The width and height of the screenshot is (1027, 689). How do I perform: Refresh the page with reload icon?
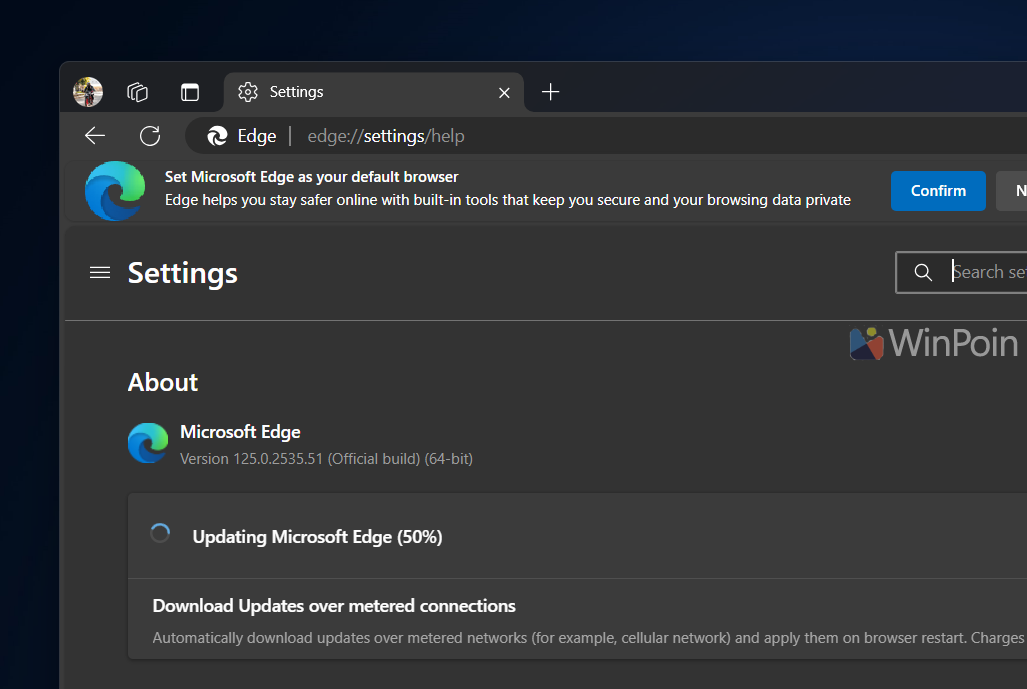pos(150,136)
